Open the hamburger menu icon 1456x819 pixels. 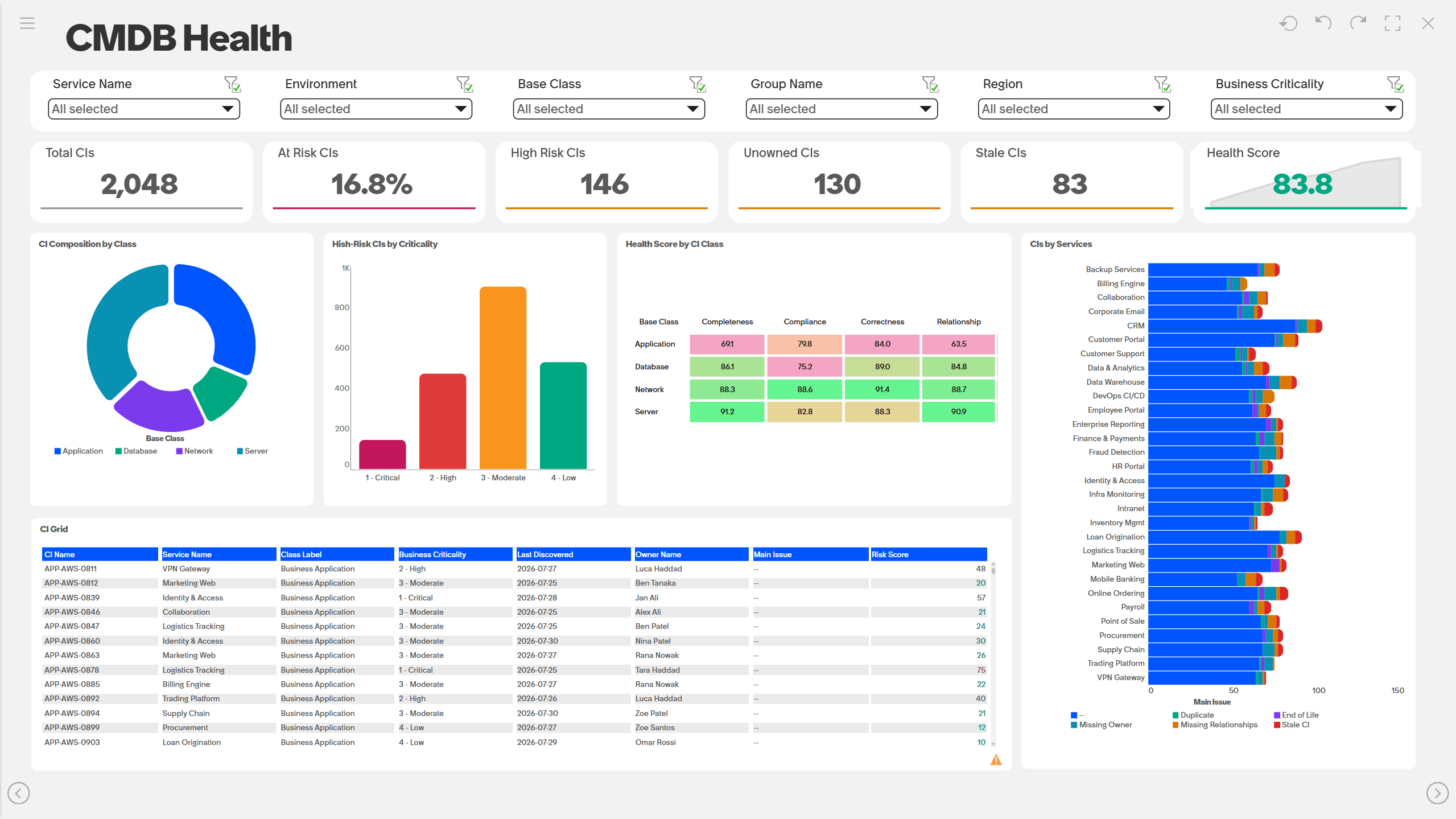[27, 23]
